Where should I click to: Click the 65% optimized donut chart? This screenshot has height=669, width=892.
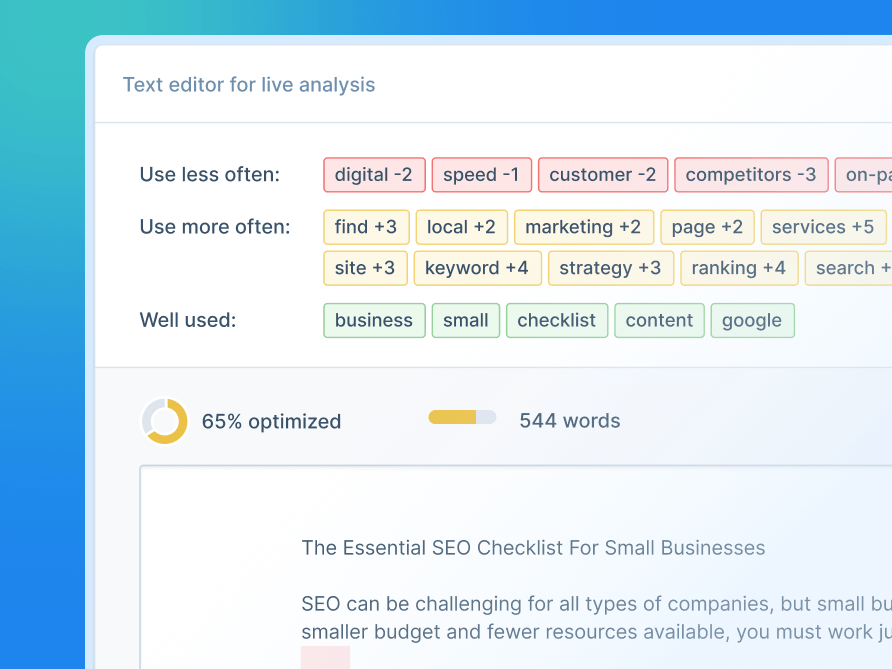(165, 420)
